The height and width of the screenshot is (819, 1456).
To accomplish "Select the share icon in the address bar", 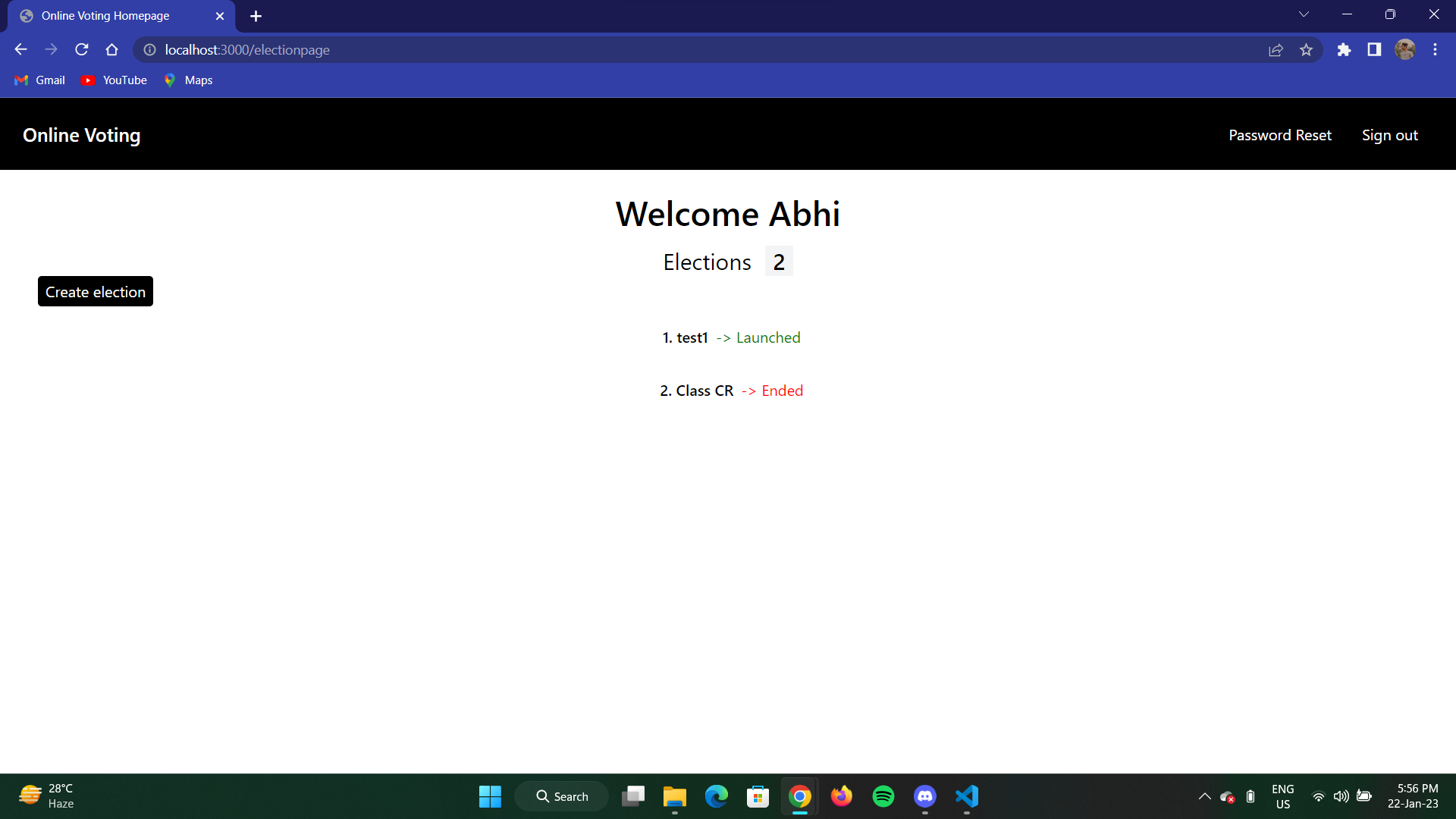I will point(1276,49).
